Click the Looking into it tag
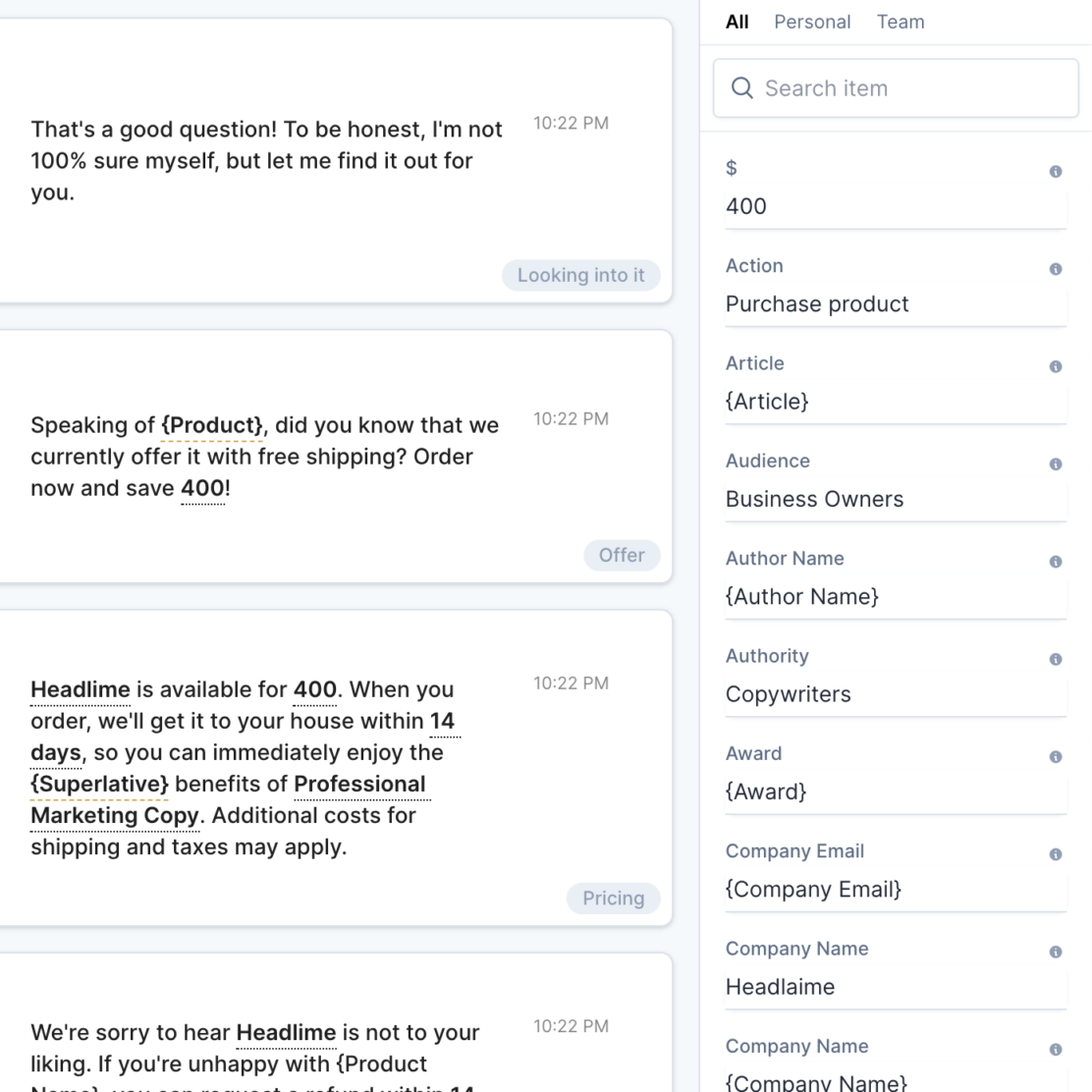The image size is (1092, 1092). (580, 276)
